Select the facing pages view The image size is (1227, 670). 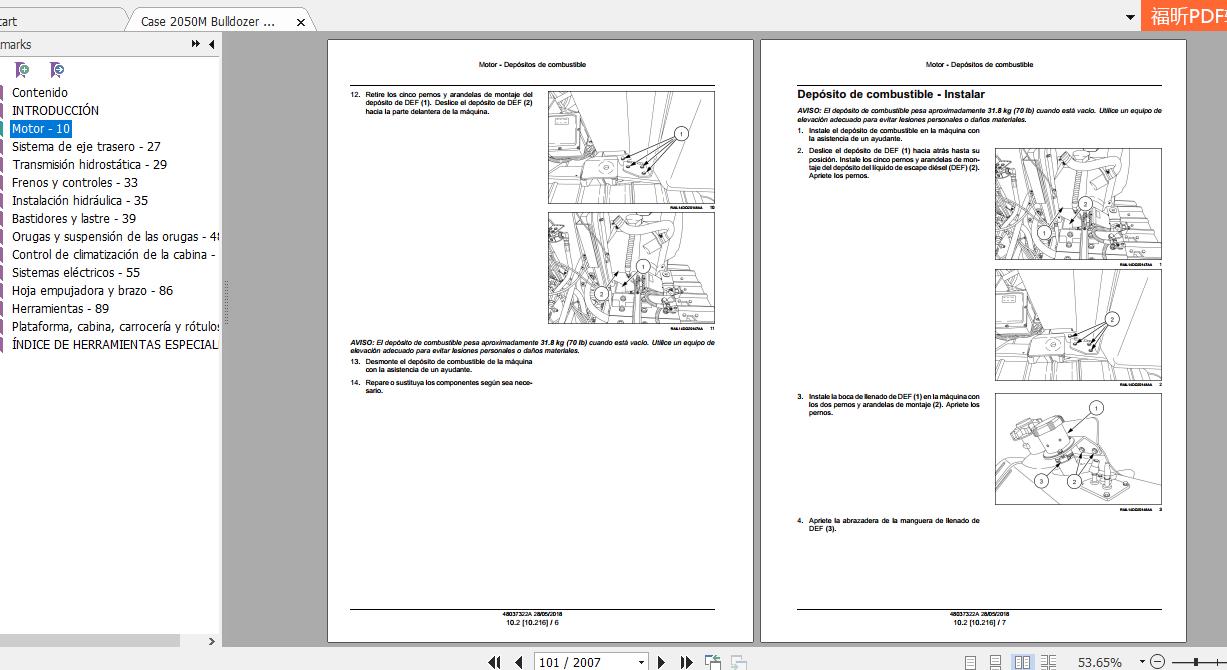click(1022, 662)
